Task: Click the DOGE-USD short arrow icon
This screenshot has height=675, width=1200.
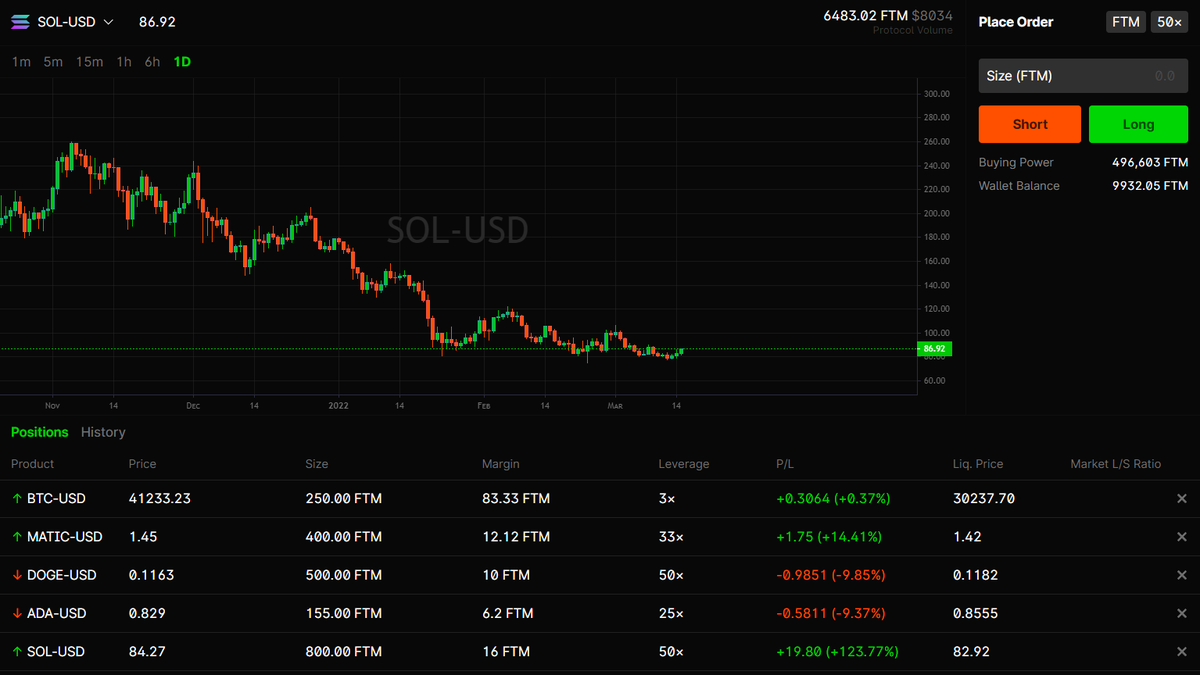Action: pyautogui.click(x=16, y=575)
